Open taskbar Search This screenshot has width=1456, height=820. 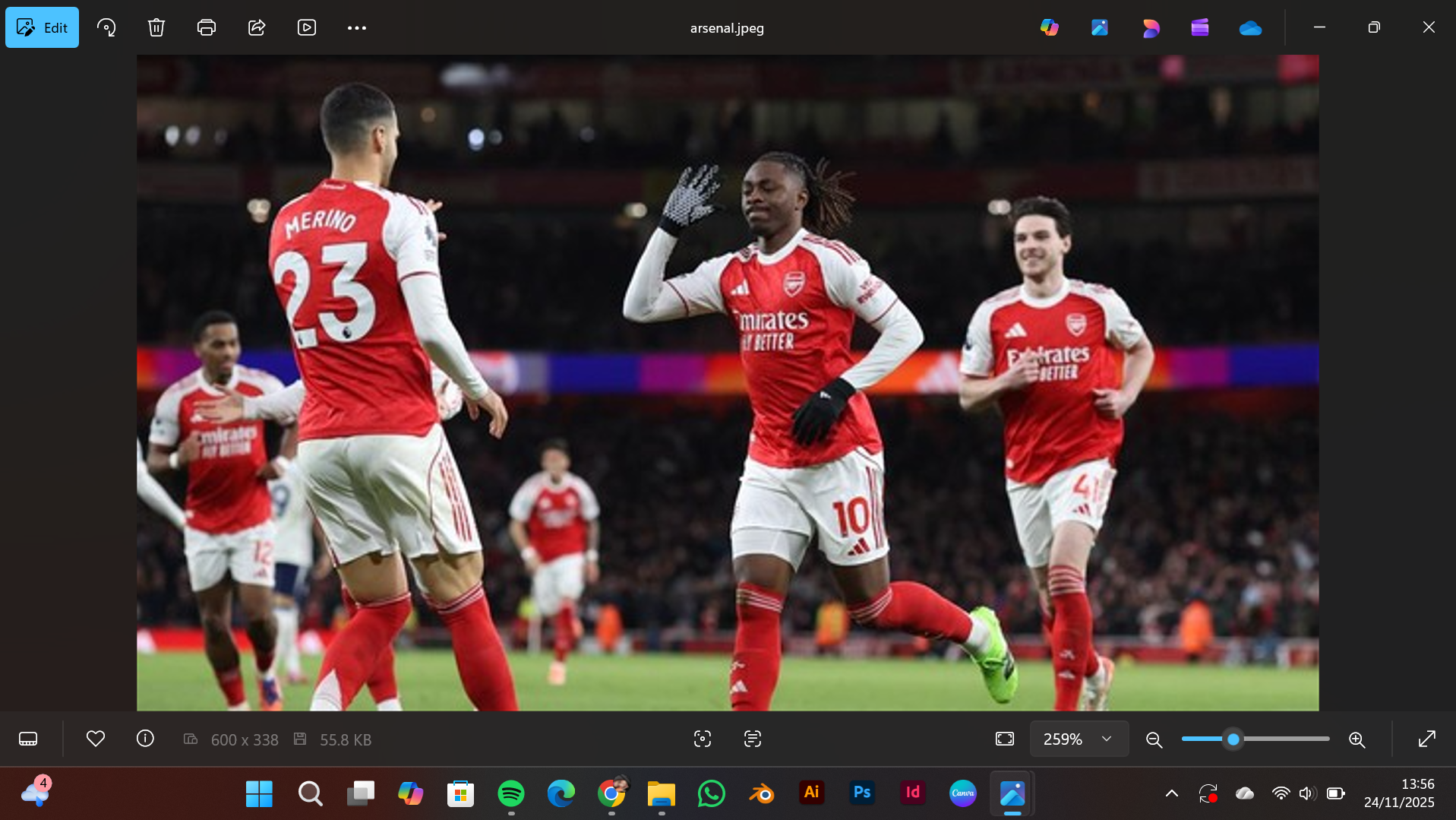(310, 793)
